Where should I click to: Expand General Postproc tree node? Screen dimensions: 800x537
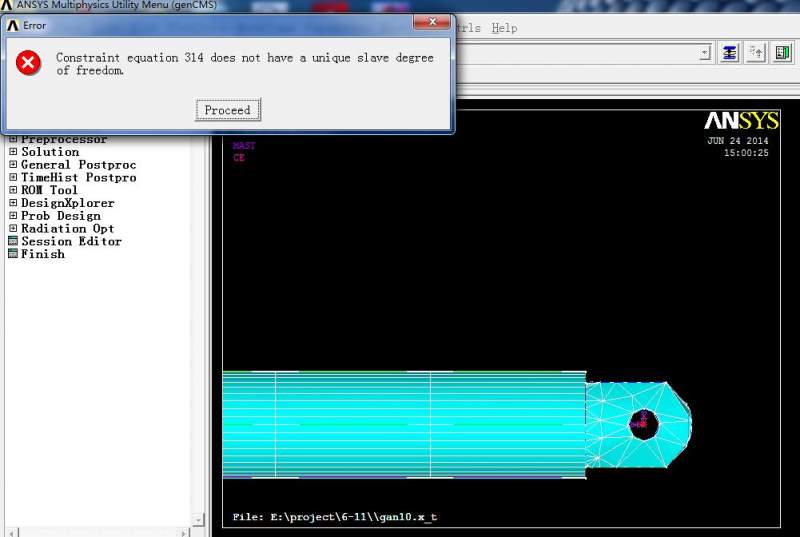tap(13, 164)
